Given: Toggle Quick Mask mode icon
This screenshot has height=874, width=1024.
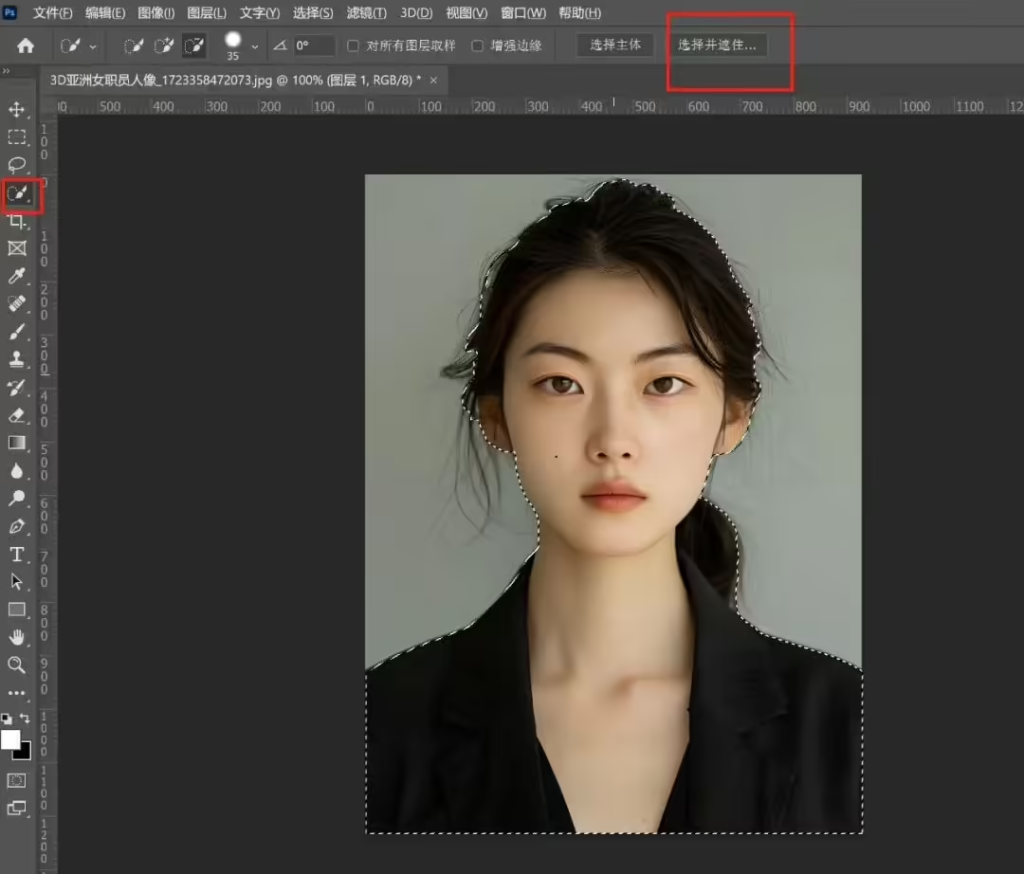Looking at the screenshot, I should pos(17,780).
